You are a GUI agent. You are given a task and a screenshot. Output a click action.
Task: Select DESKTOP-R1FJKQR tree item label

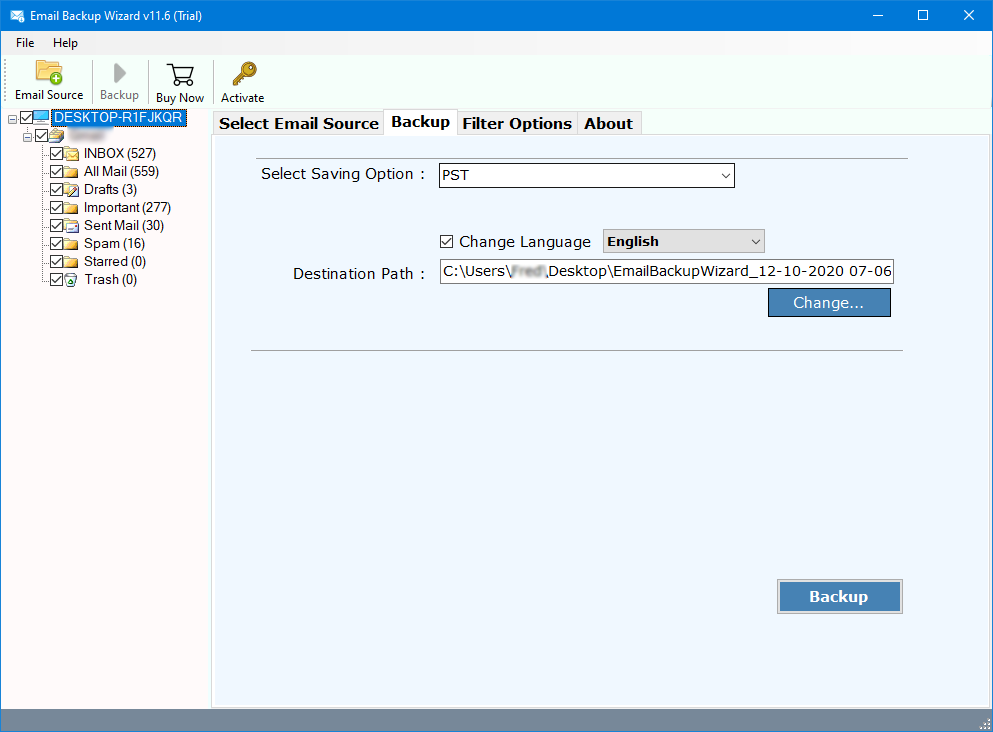[x=118, y=117]
